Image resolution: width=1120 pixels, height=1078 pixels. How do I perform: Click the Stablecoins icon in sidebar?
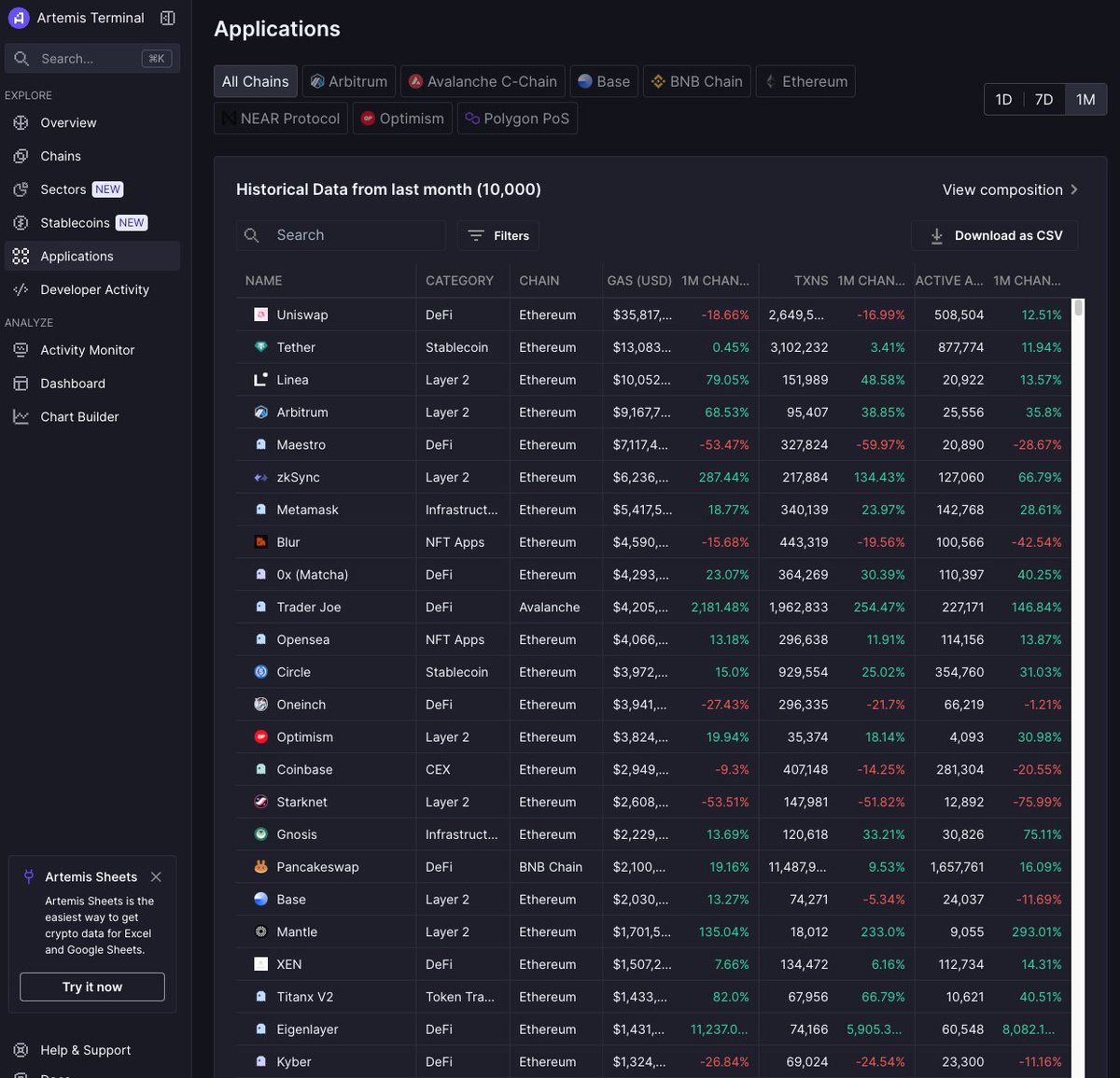click(21, 223)
